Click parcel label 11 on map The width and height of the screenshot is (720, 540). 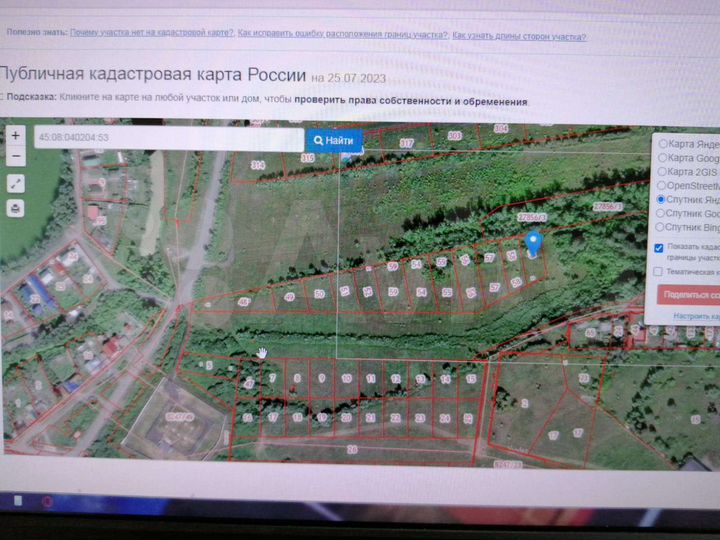point(371,378)
